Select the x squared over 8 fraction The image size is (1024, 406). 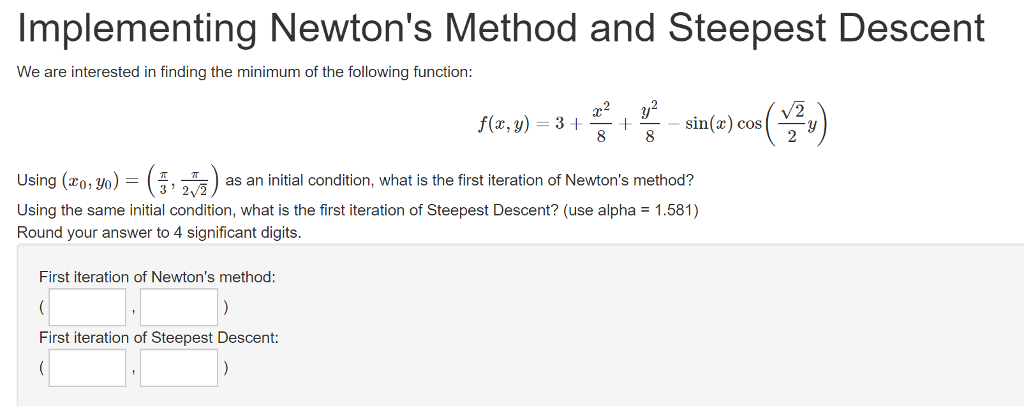[601, 122]
